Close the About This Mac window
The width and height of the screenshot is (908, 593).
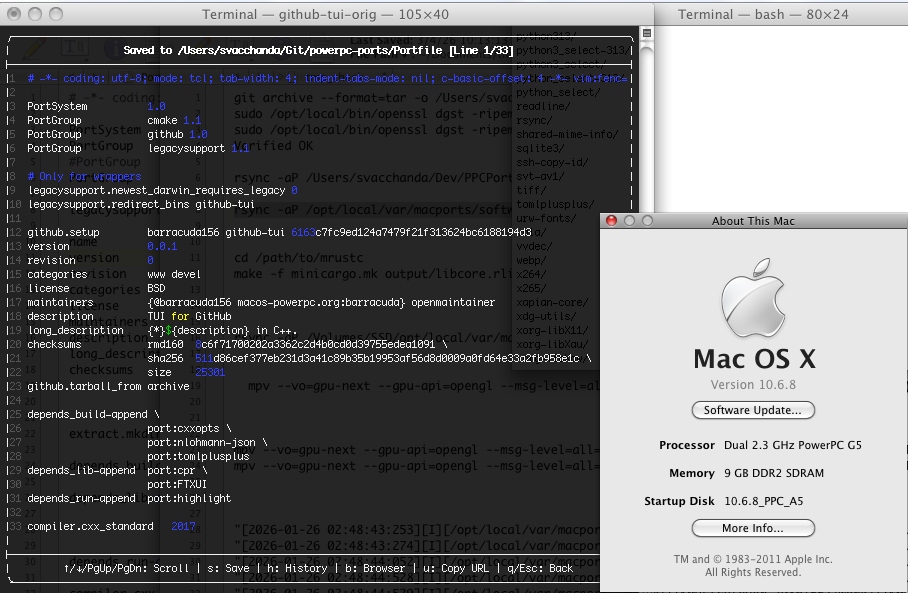coord(611,221)
